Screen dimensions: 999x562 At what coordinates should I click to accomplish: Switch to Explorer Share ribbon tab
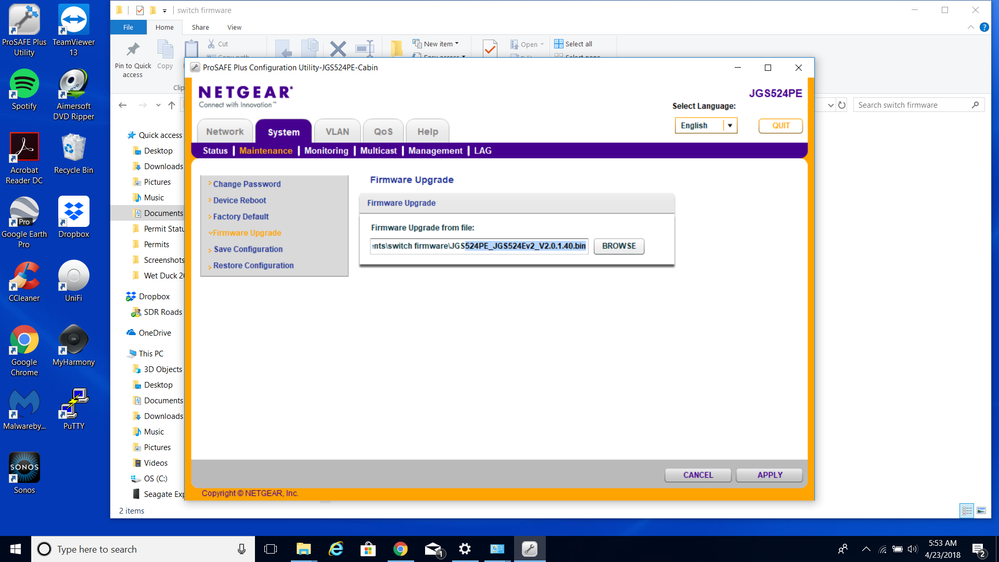coord(200,27)
